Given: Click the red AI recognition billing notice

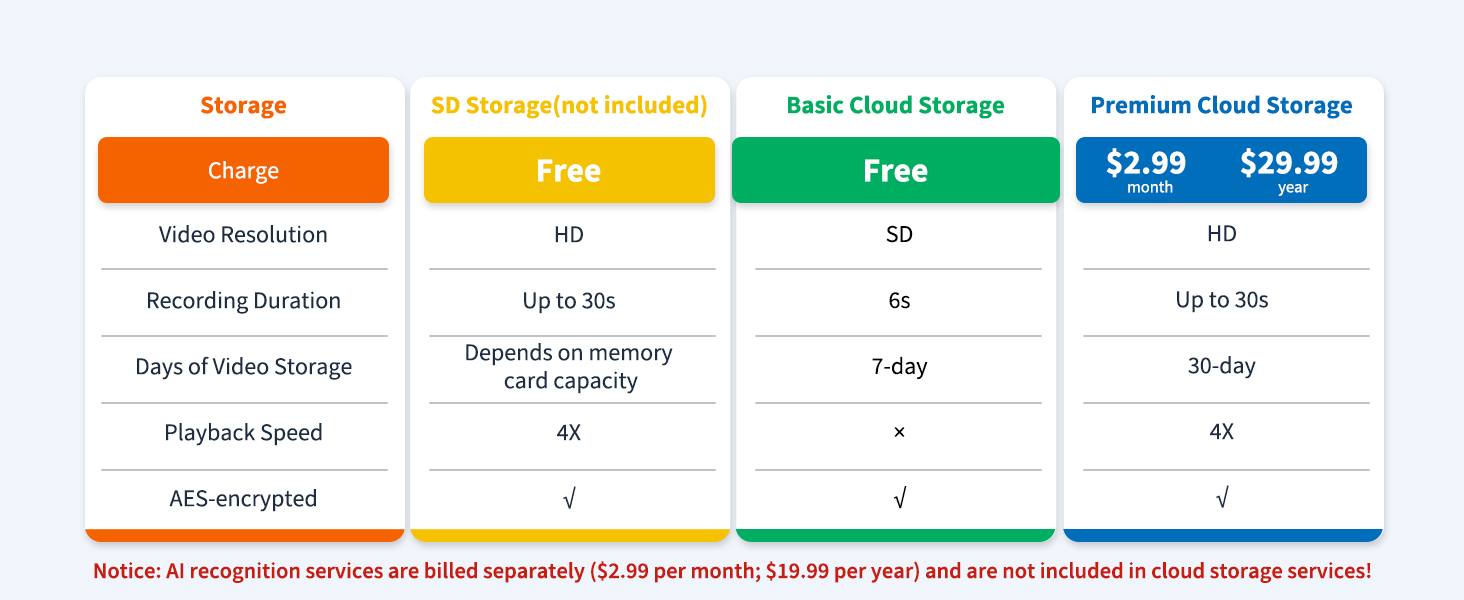Looking at the screenshot, I should coord(732,571).
